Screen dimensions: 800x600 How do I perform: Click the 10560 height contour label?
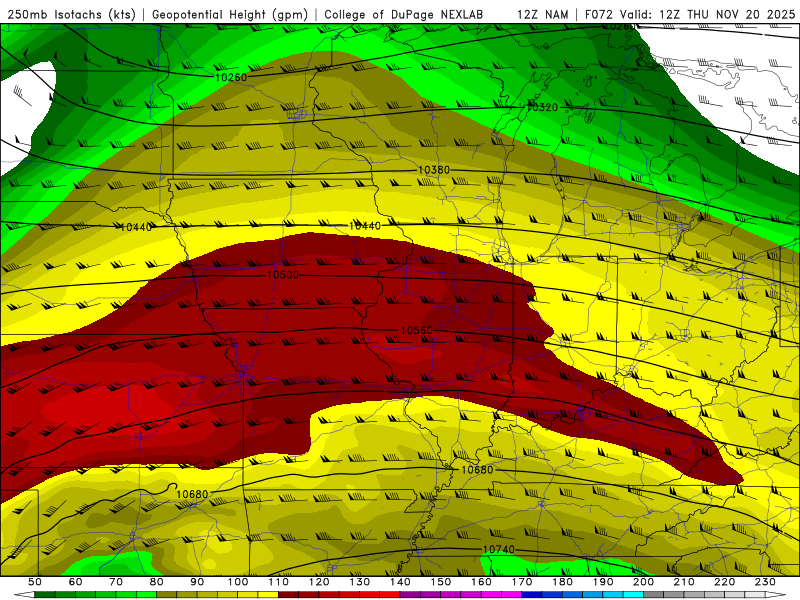[x=416, y=331]
